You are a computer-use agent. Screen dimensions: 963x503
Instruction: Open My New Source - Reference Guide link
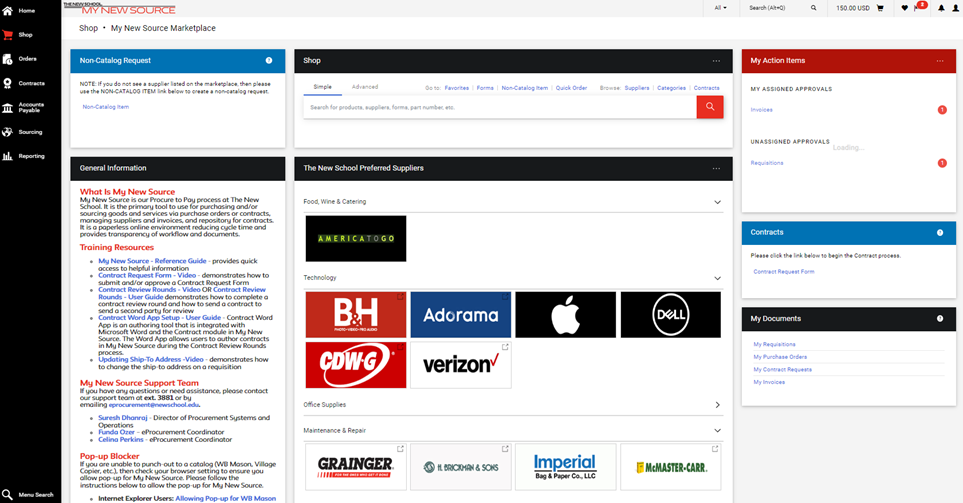(x=152, y=261)
